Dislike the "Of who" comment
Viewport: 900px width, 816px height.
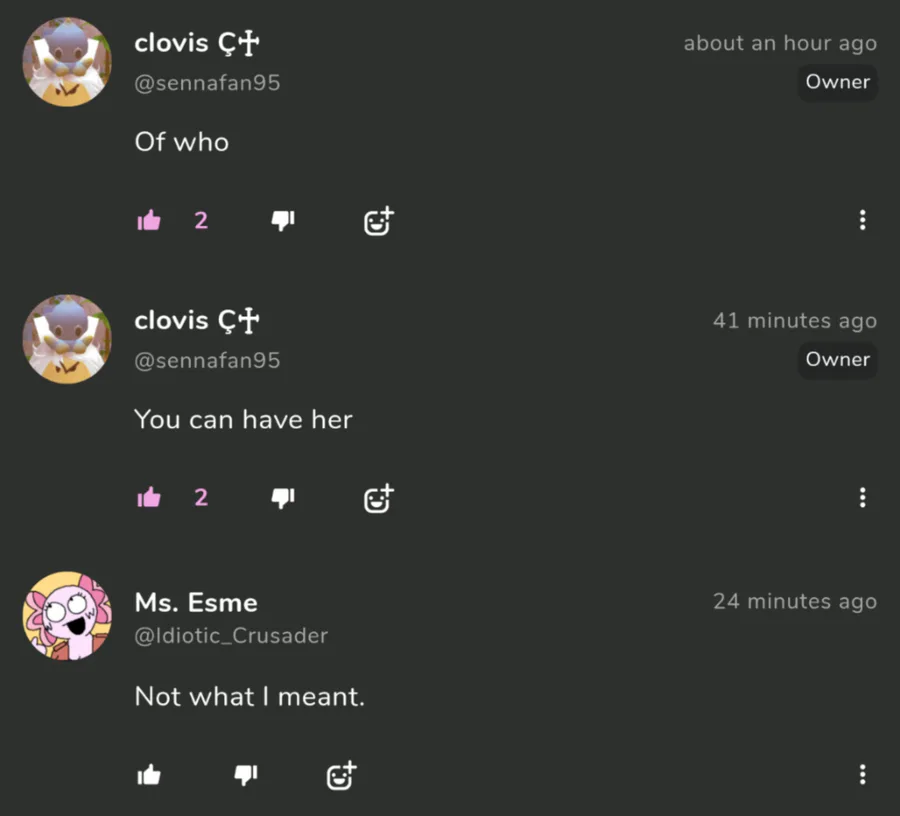pos(283,220)
